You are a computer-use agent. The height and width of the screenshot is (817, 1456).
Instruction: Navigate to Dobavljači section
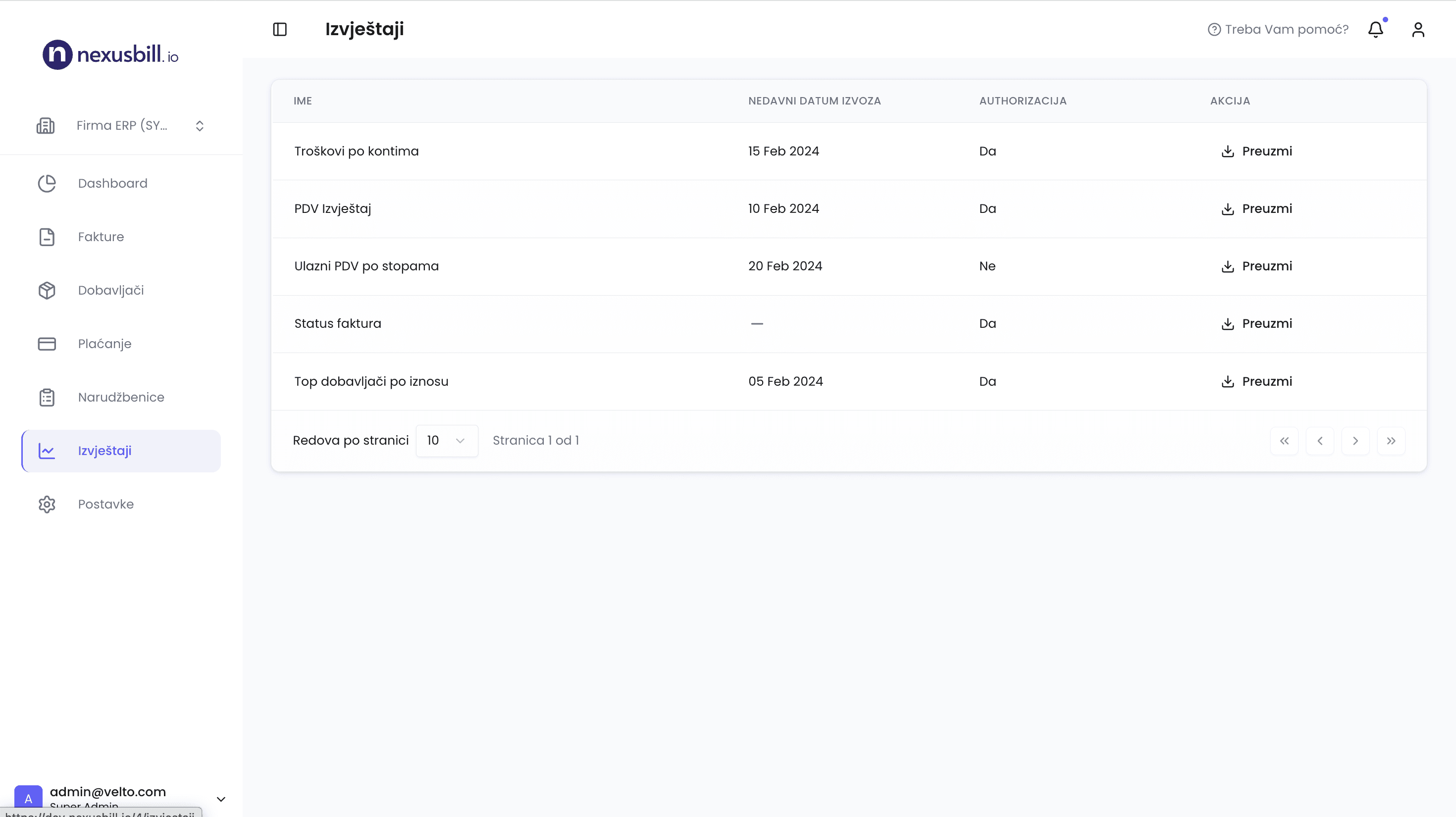point(111,291)
